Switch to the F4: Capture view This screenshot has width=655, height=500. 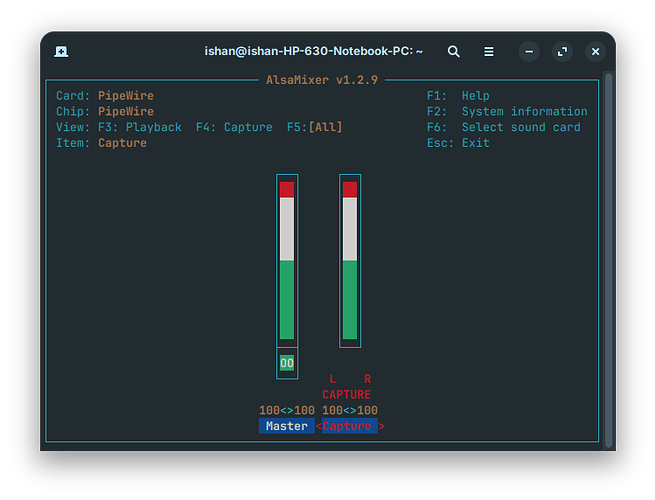(234, 127)
